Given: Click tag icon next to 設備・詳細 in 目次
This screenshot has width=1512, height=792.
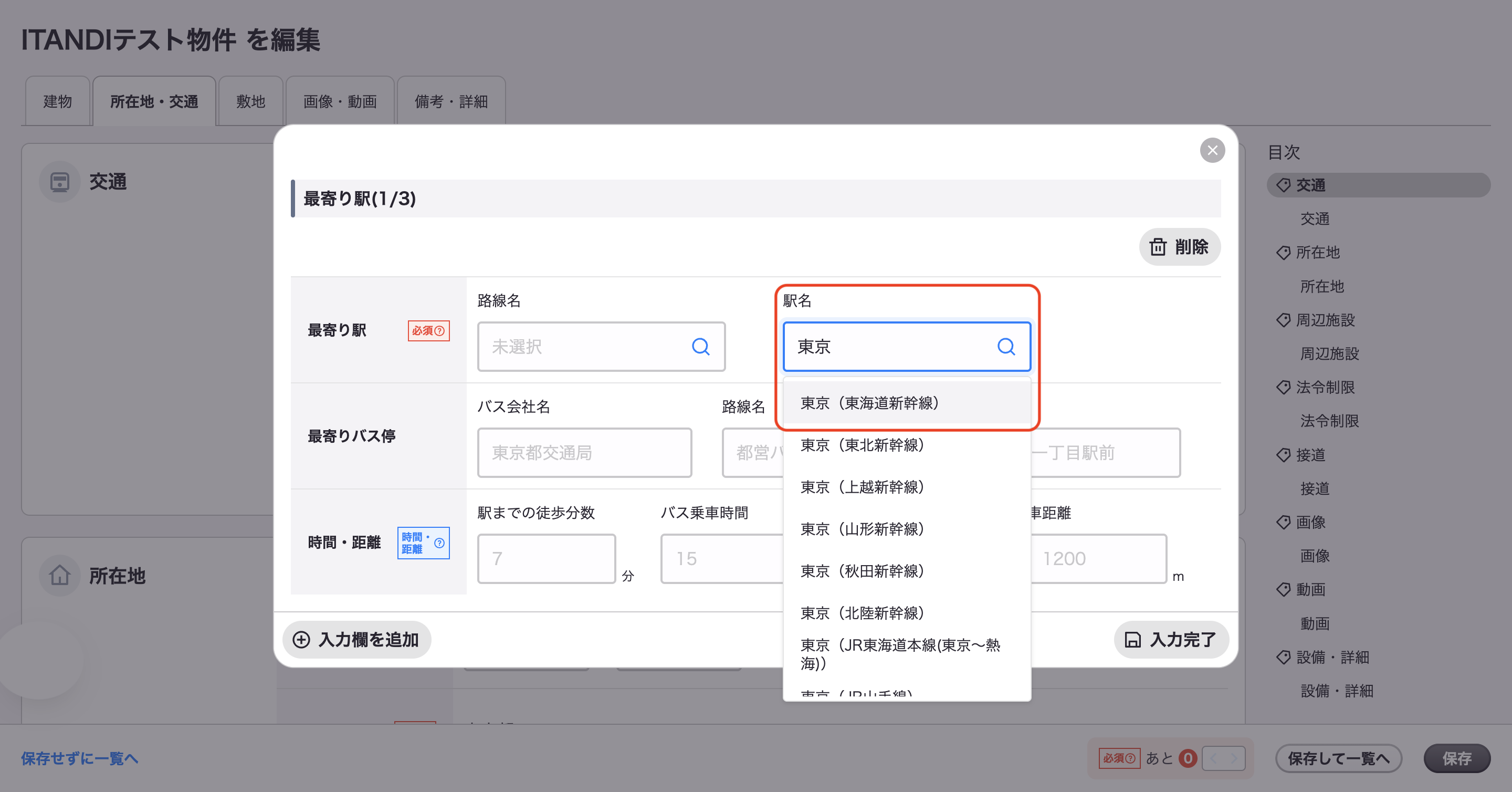Looking at the screenshot, I should [x=1283, y=657].
